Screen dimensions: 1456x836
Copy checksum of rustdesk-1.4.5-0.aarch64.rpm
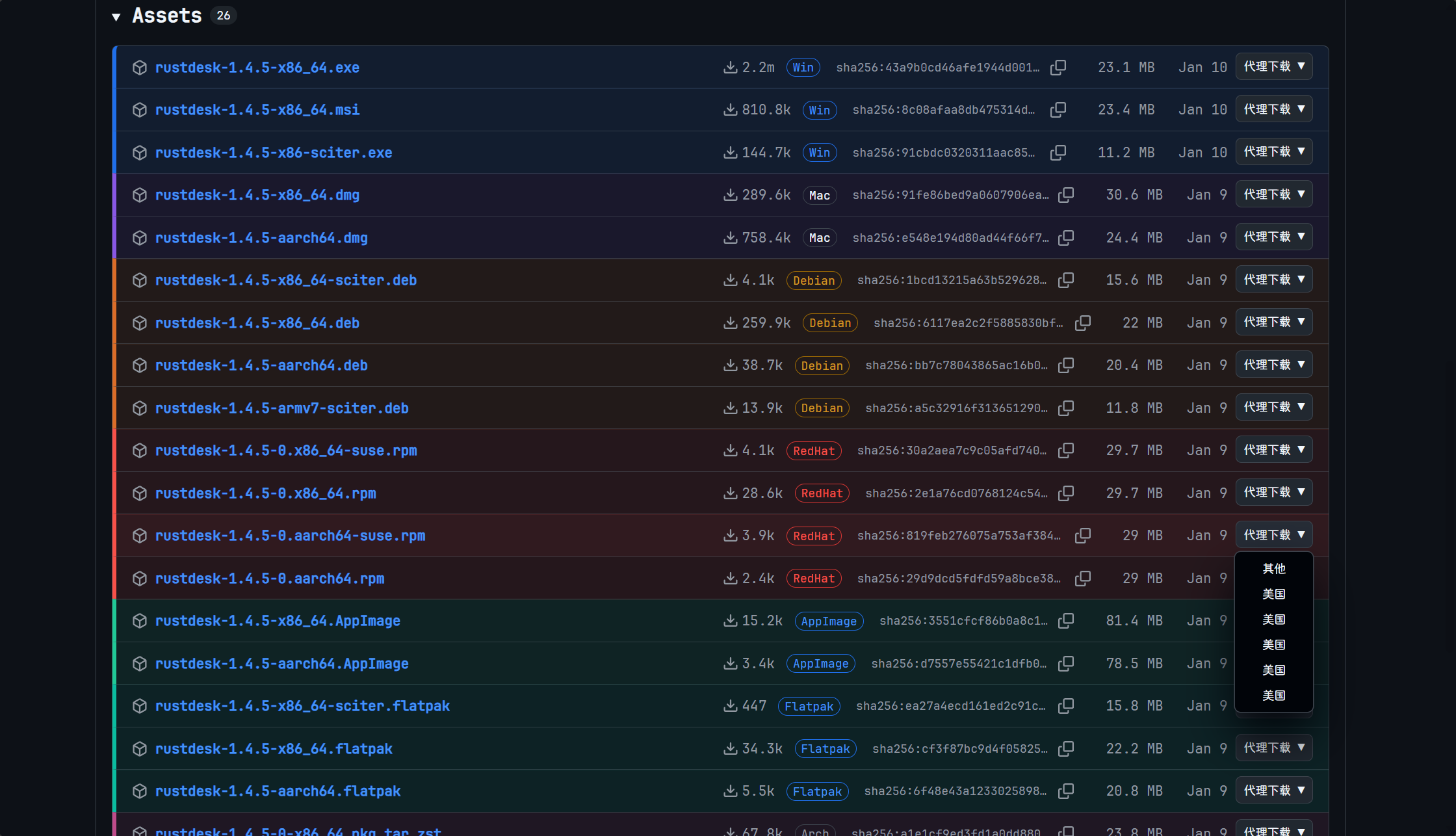1083,578
